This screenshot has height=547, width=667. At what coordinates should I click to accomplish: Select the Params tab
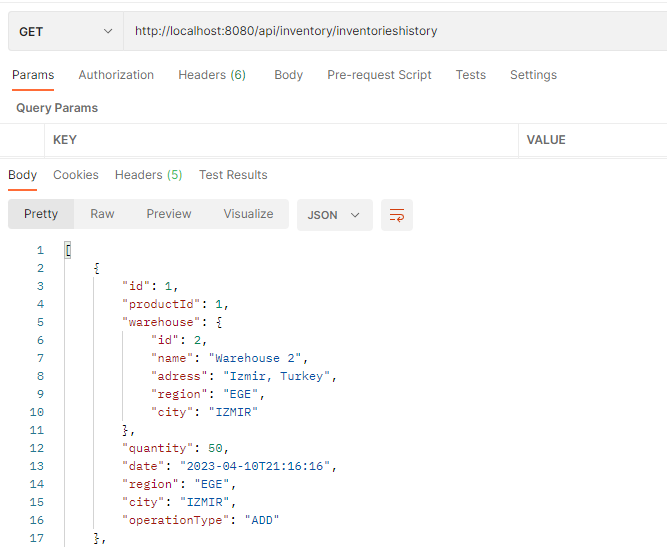point(33,75)
